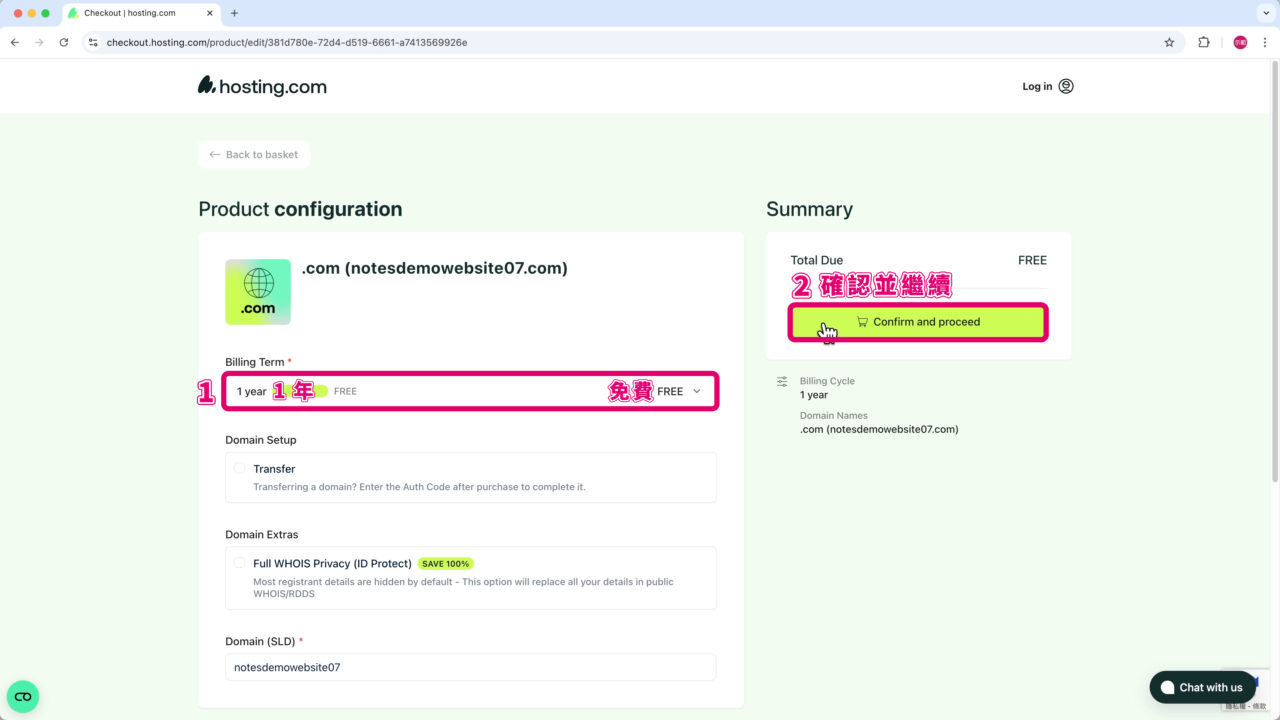Click the Log in link
Screen dimensions: 1280x720
coord(1037,86)
